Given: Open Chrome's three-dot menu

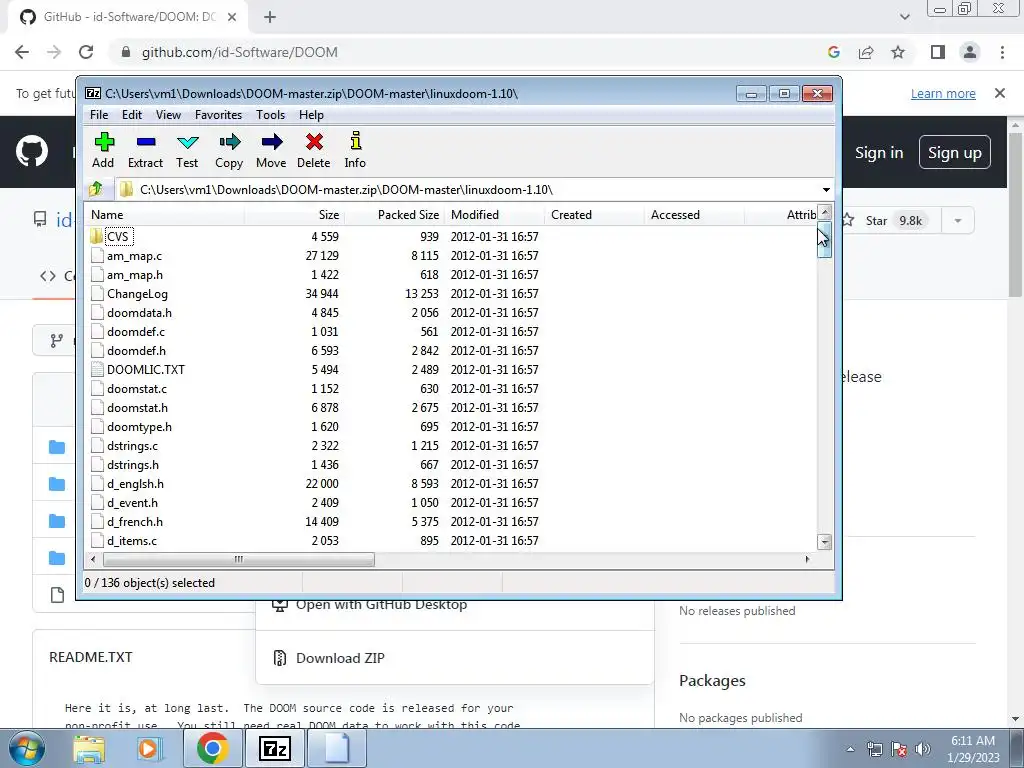Looking at the screenshot, I should [1002, 52].
